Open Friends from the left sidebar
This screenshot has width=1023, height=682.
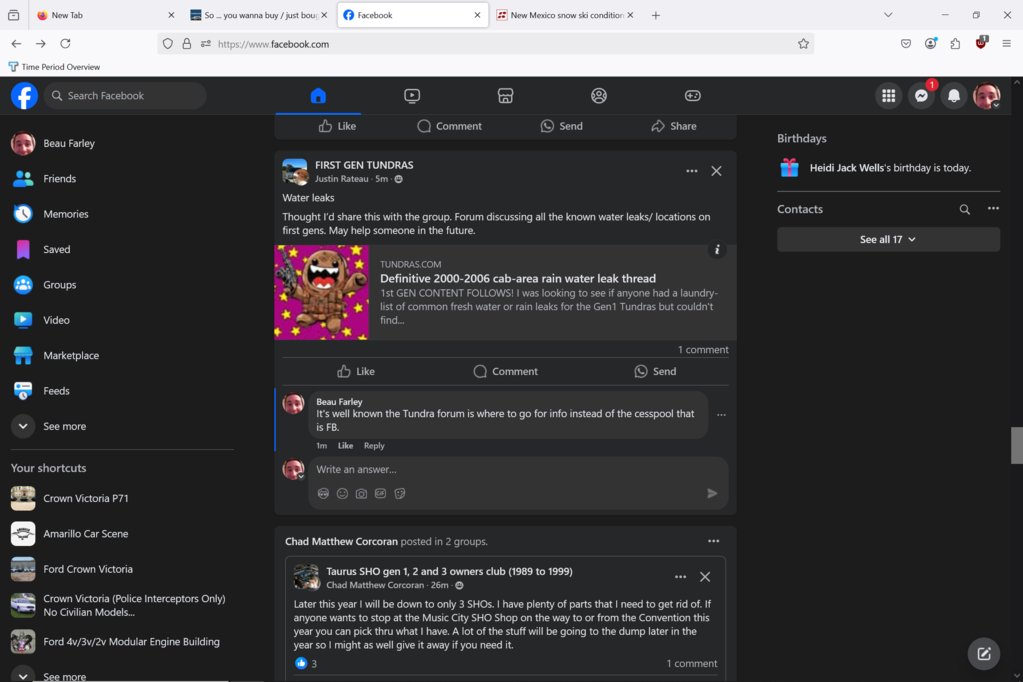pyautogui.click(x=122, y=179)
